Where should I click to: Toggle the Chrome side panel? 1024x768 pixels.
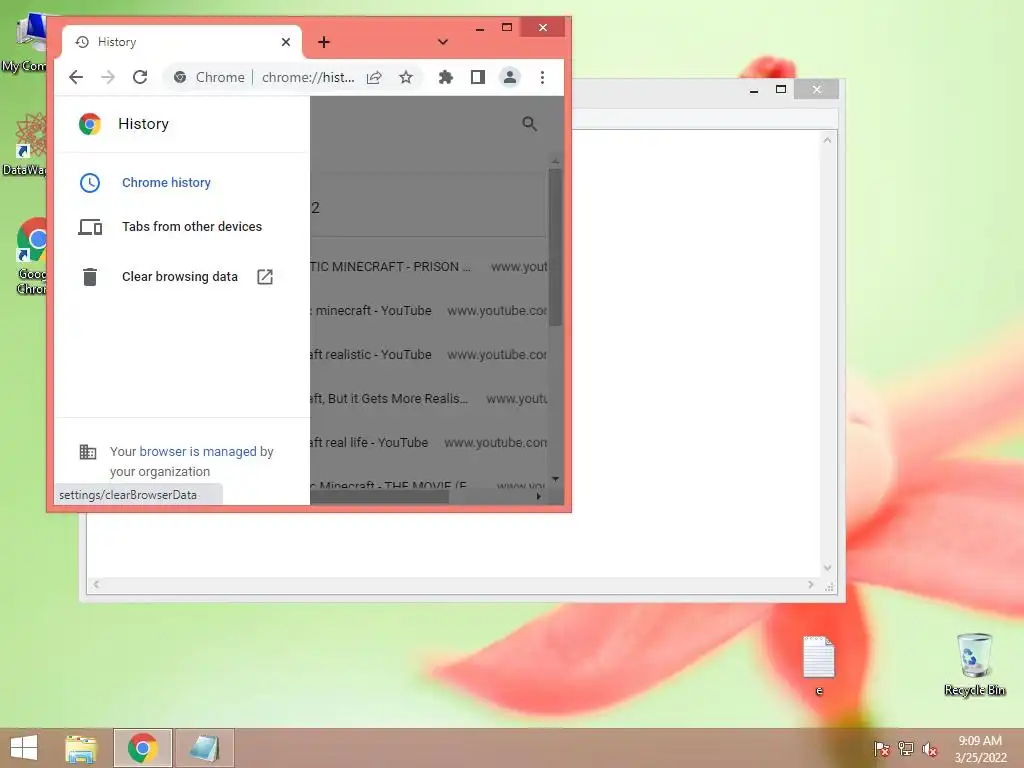pos(477,77)
